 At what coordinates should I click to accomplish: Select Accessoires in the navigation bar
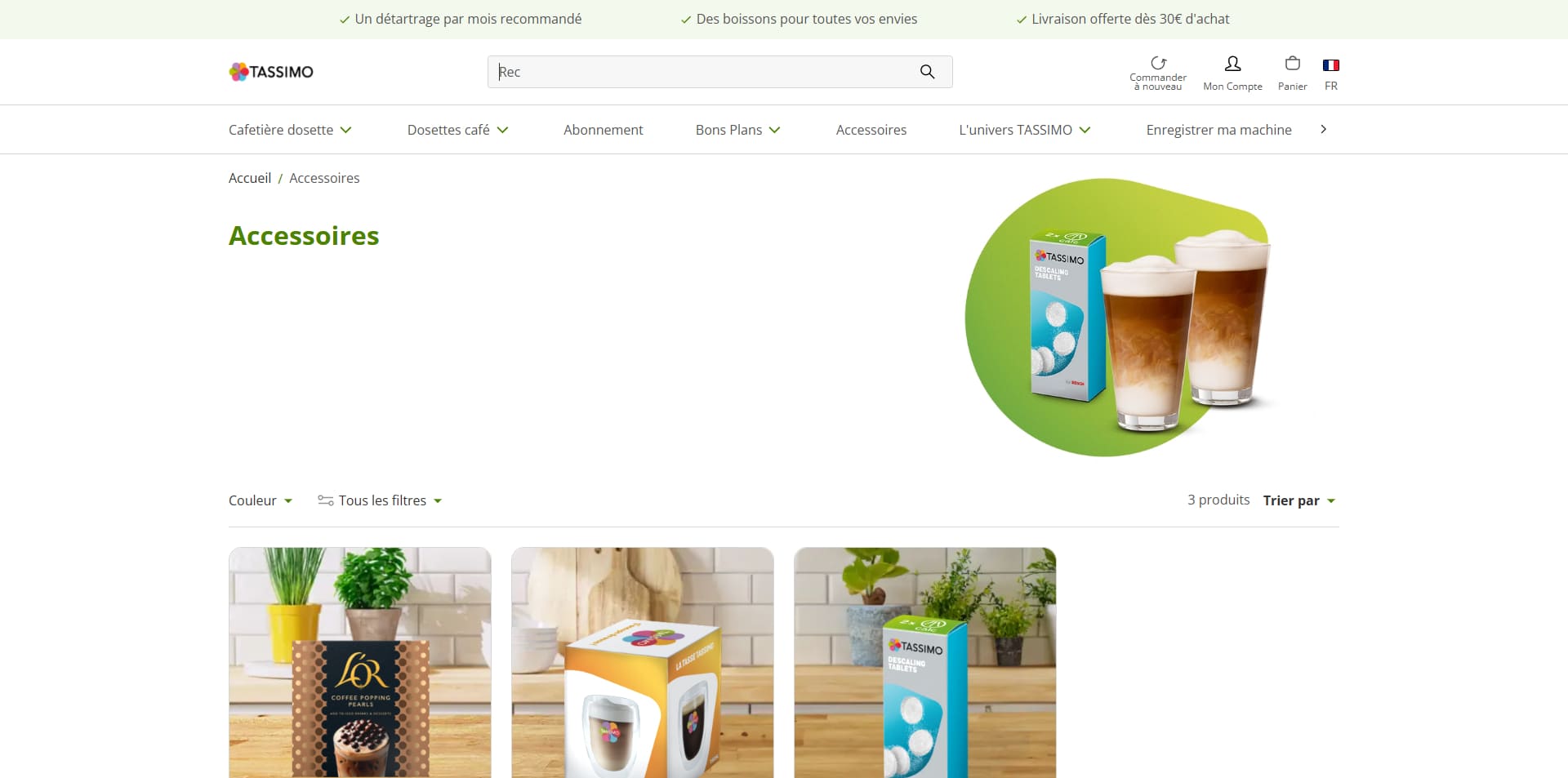point(871,130)
